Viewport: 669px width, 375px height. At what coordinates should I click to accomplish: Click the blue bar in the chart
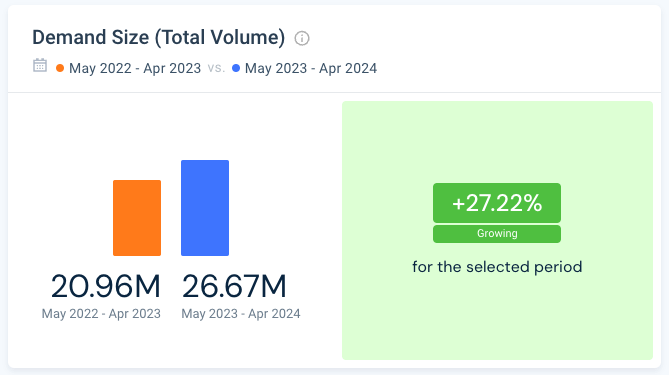pos(205,208)
